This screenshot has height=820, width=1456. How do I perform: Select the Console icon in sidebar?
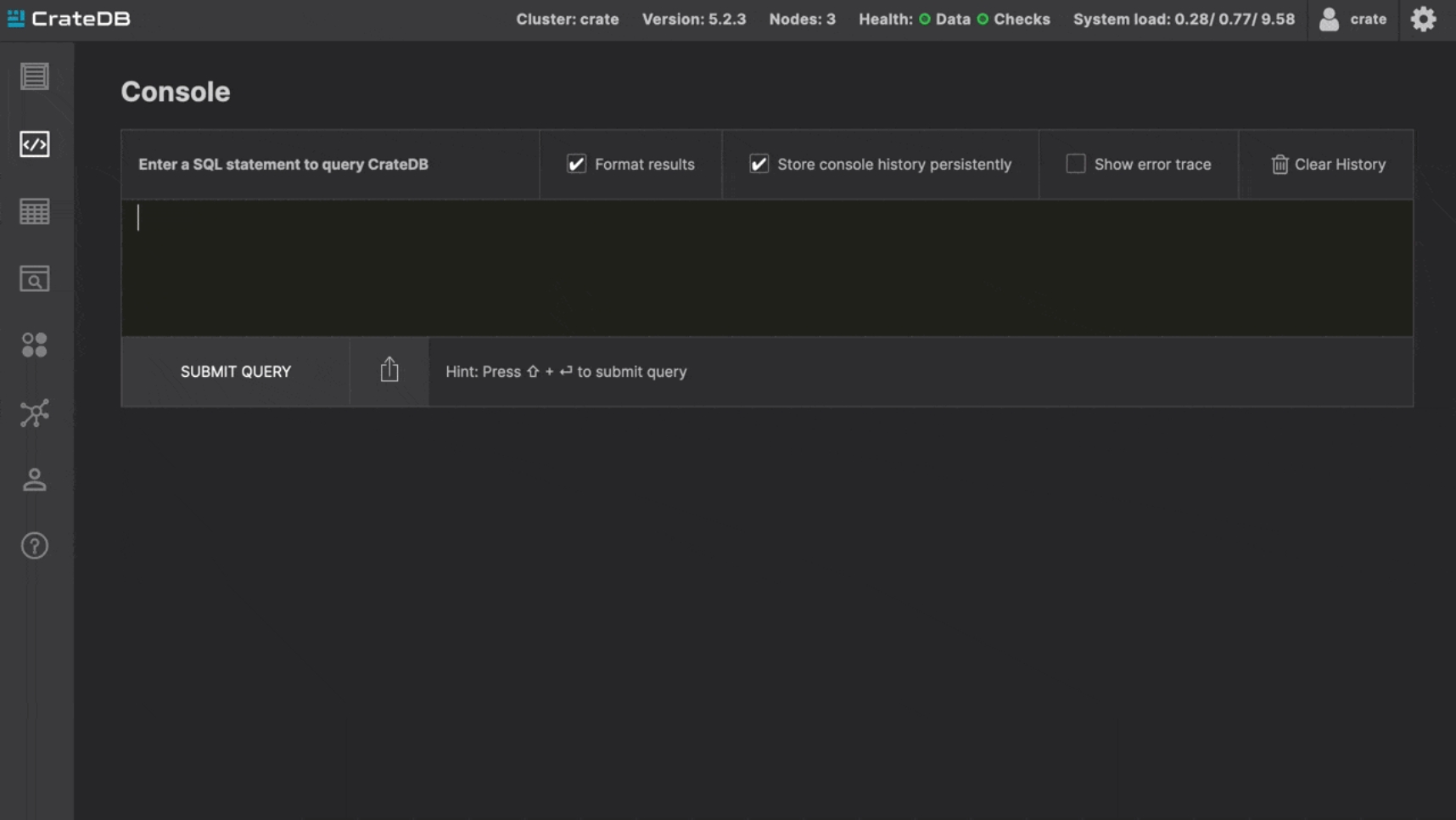35,144
